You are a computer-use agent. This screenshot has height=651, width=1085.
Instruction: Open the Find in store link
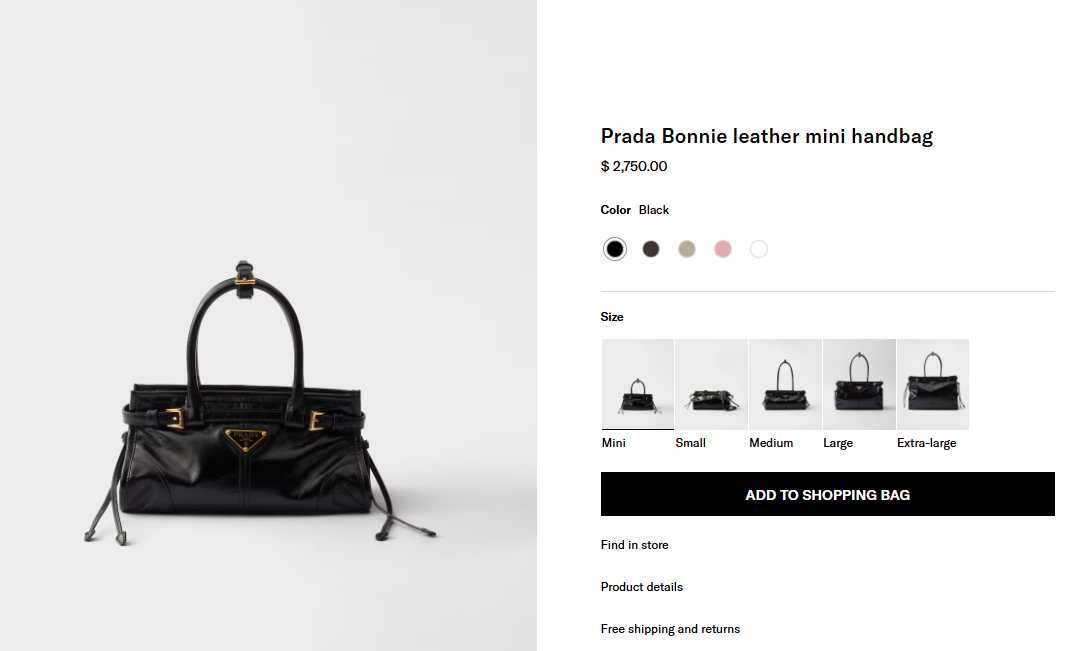pyautogui.click(x=635, y=545)
